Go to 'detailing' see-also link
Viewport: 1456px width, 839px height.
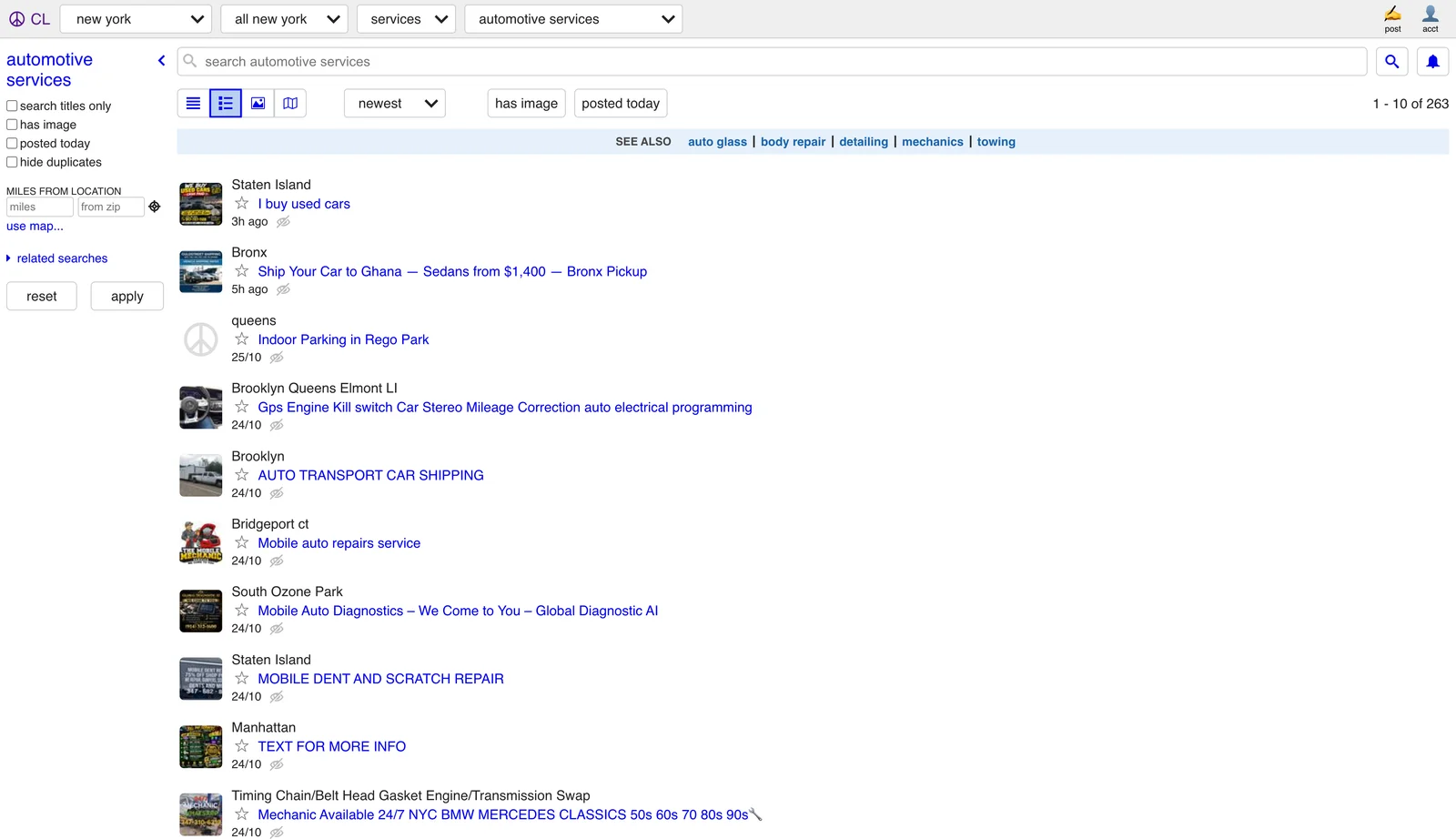point(864,142)
